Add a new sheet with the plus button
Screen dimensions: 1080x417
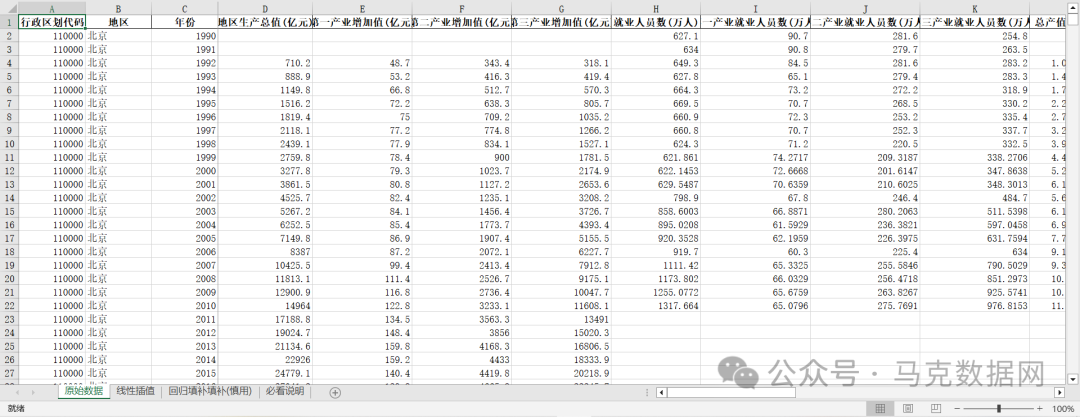pos(335,392)
